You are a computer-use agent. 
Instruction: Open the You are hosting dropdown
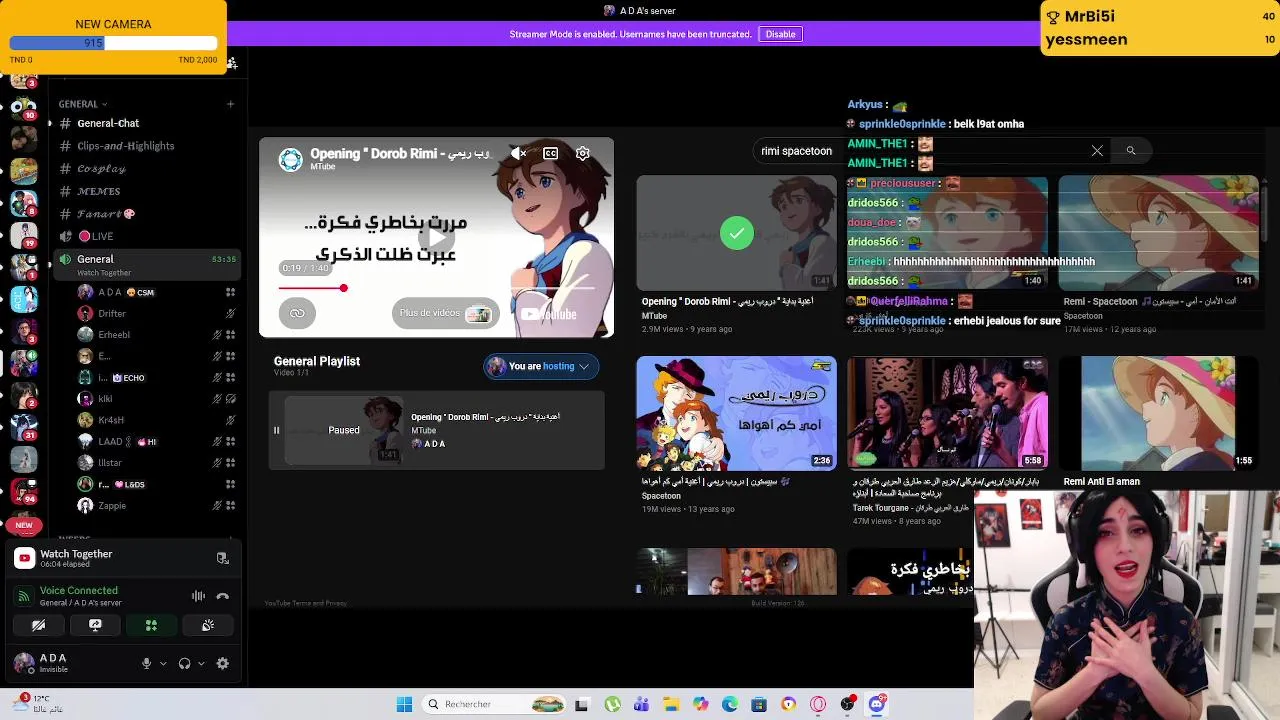[x=540, y=367]
